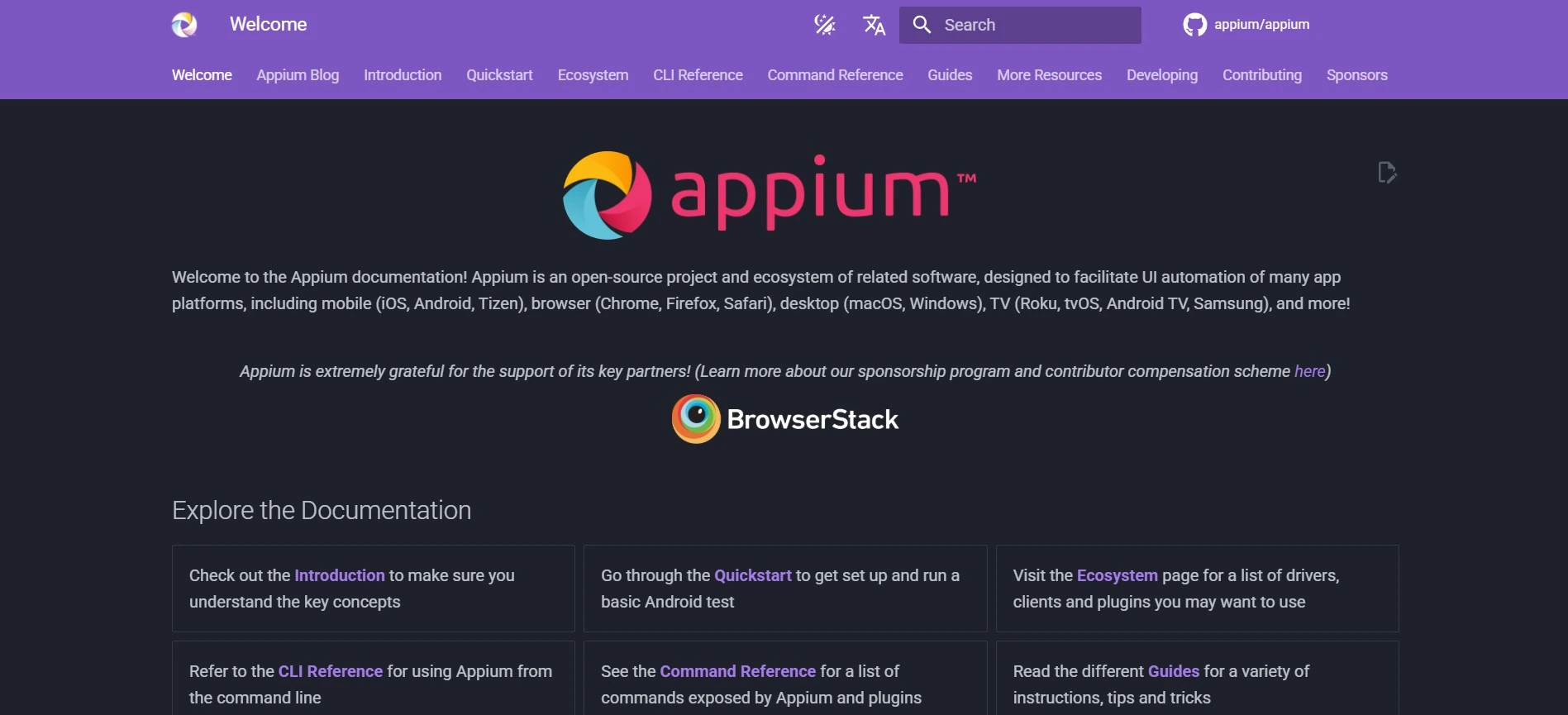The image size is (1568, 715).
Task: Click the Appium logo in the header
Action: 184,25
